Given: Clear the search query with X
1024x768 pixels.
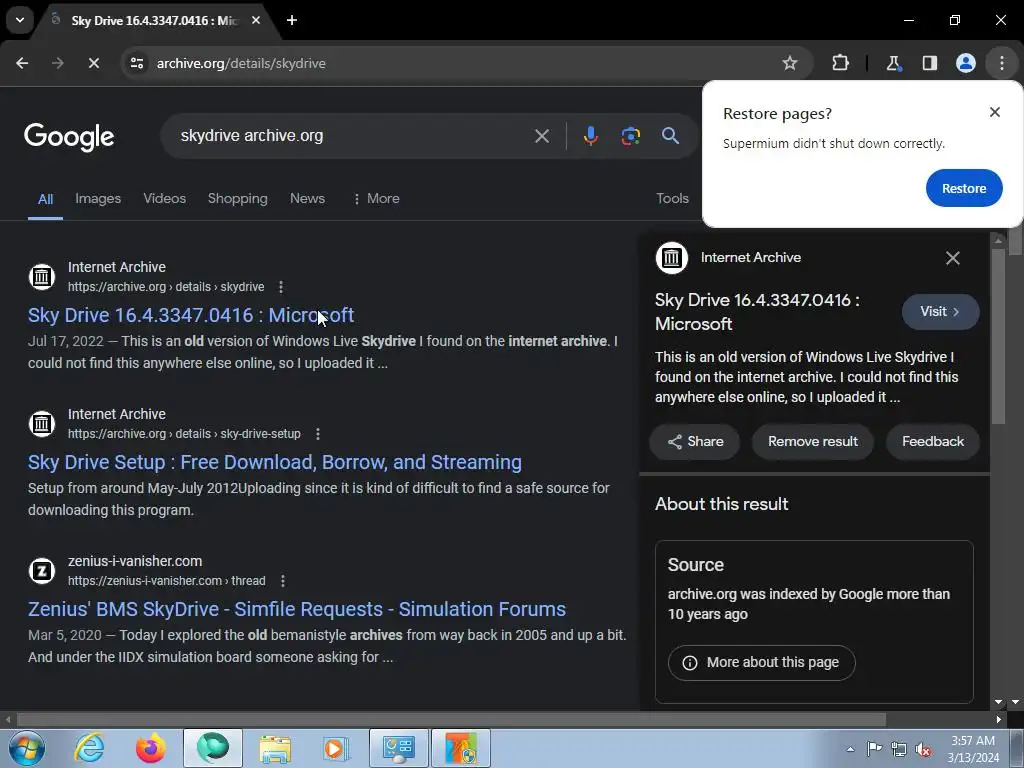Looking at the screenshot, I should tap(541, 136).
